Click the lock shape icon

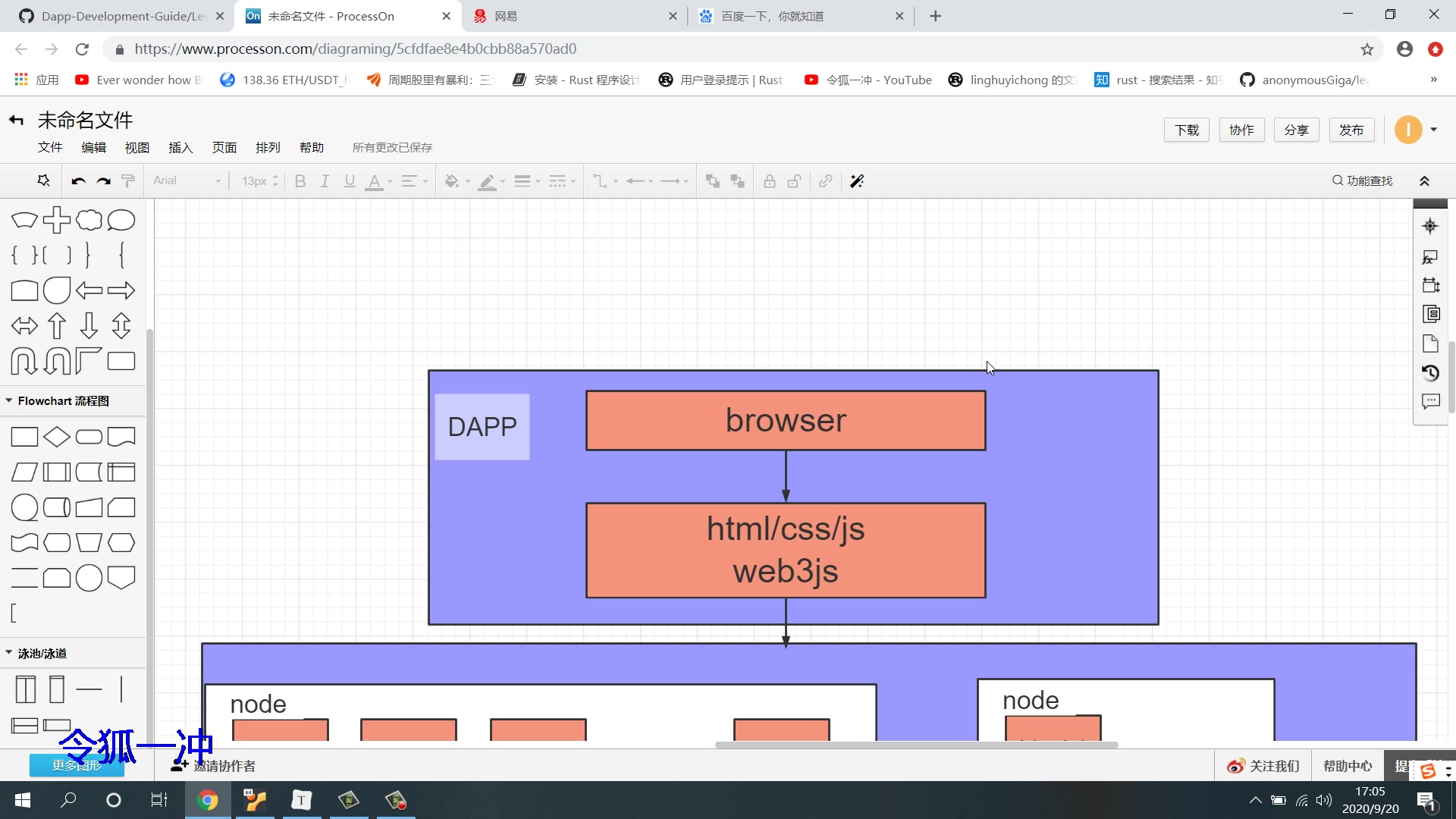click(770, 180)
